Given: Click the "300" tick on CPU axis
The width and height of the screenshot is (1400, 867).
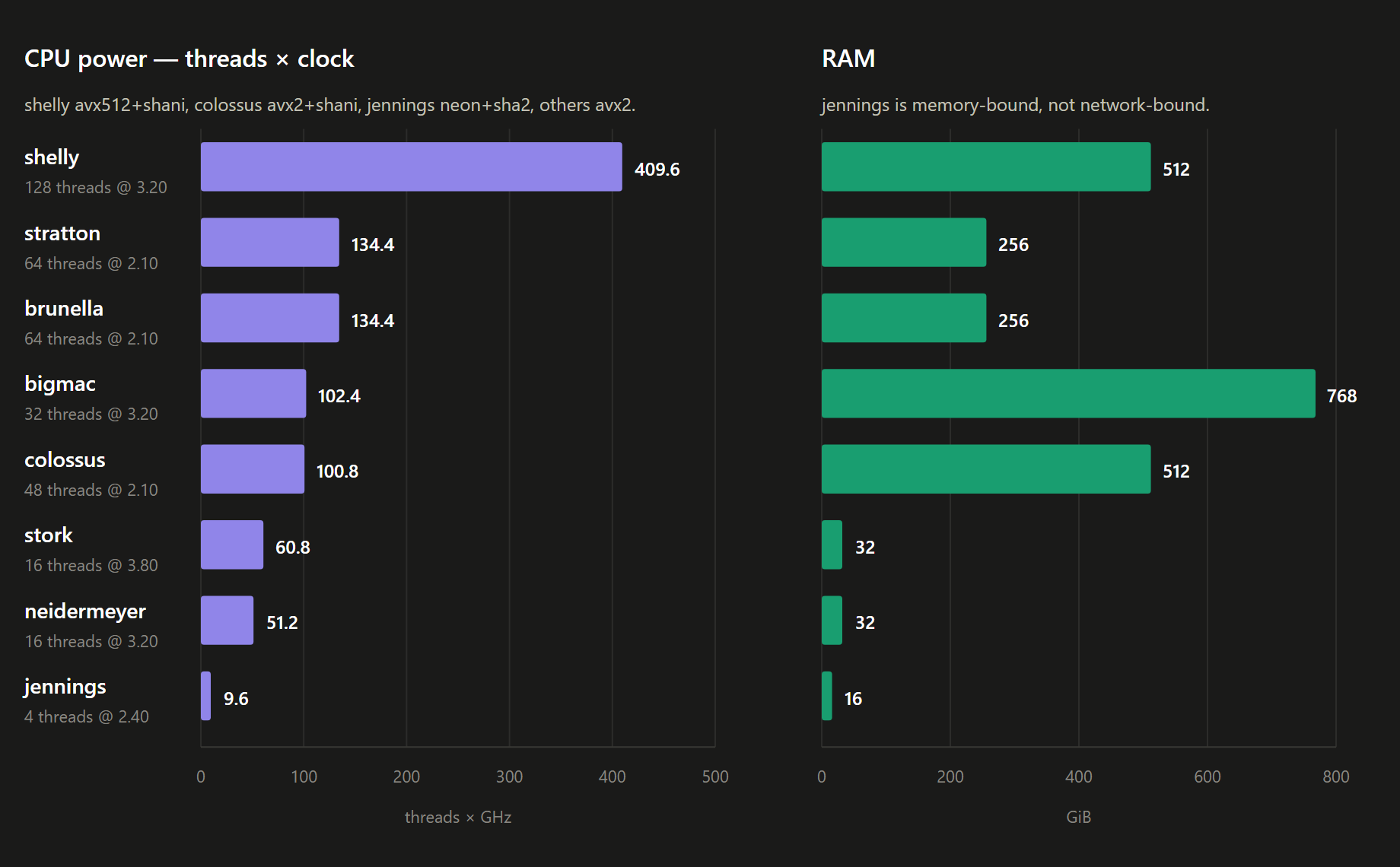Looking at the screenshot, I should tap(509, 776).
